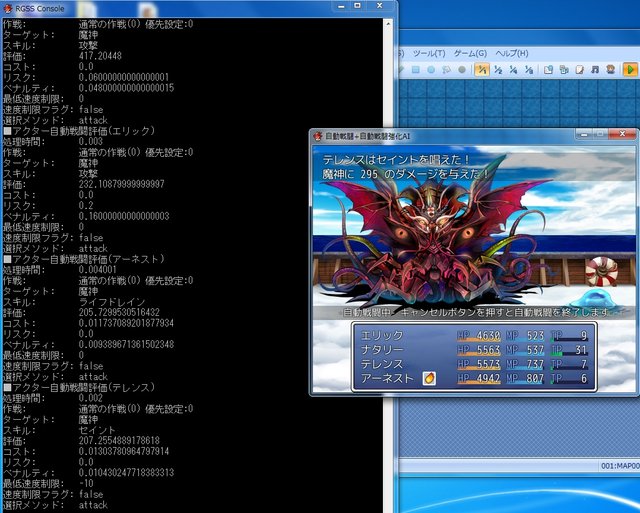
Task: Click console header アクター自動戦闘評価(アーネスト)
Action: [x=84, y=259]
